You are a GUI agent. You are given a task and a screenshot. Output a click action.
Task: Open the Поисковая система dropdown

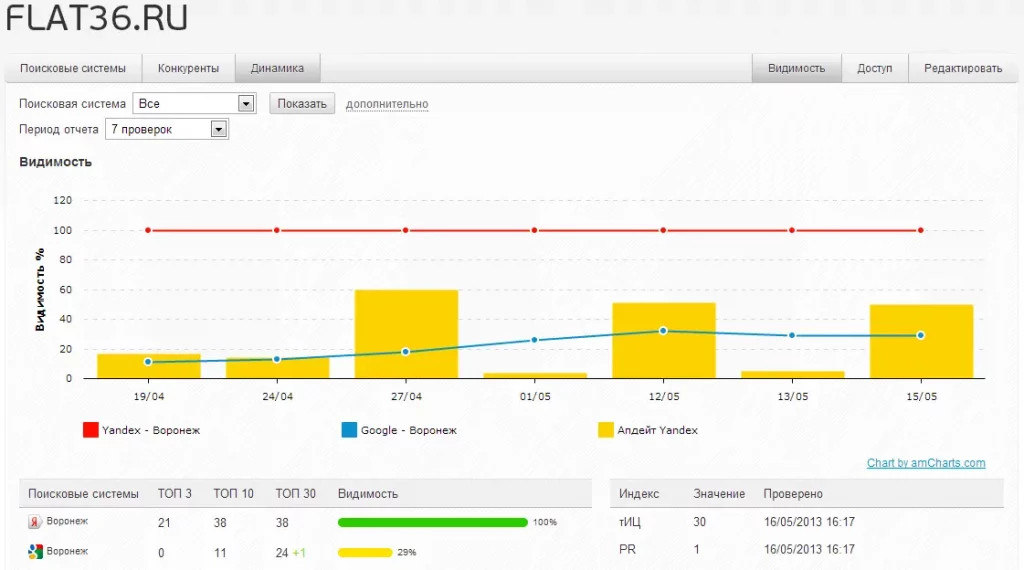[194, 103]
